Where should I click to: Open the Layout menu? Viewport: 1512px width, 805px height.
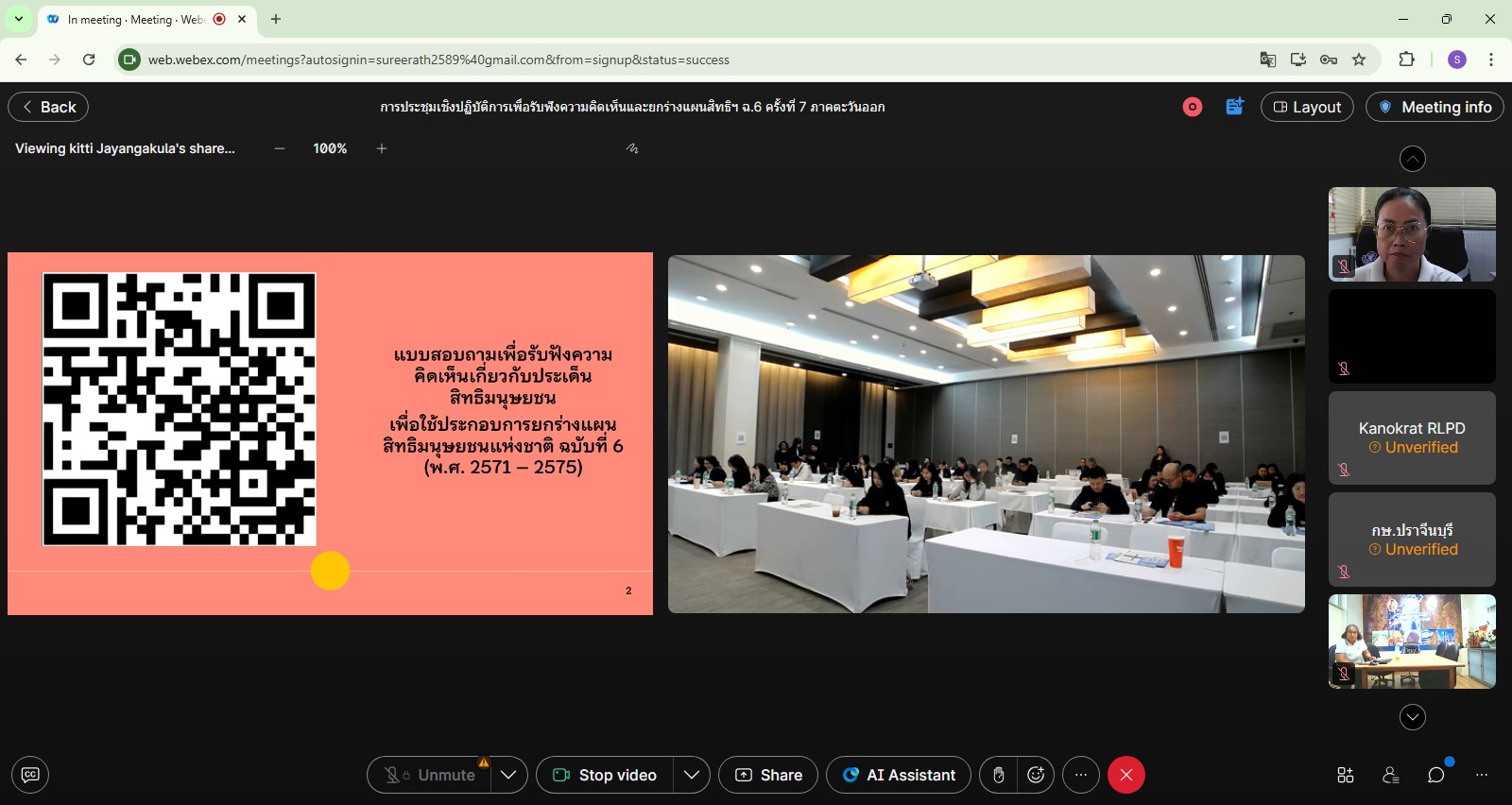tap(1307, 107)
